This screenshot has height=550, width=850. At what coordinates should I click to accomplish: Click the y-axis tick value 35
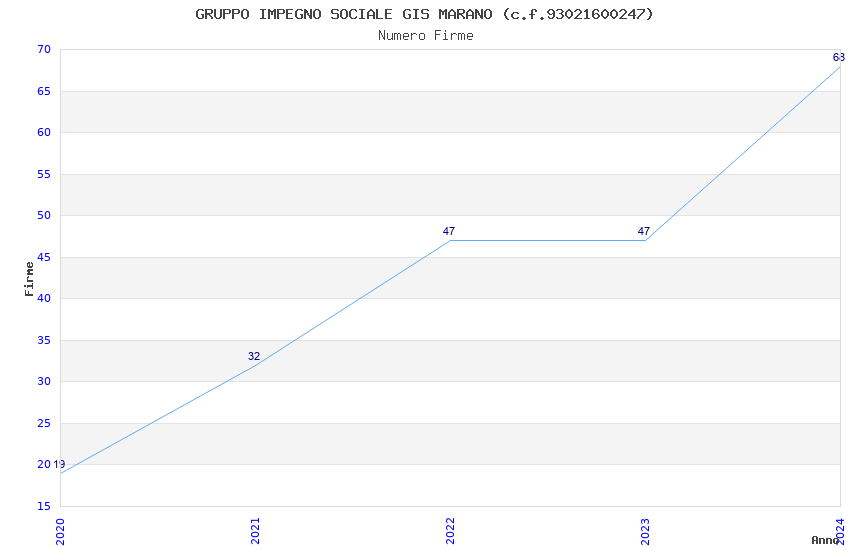pos(44,340)
